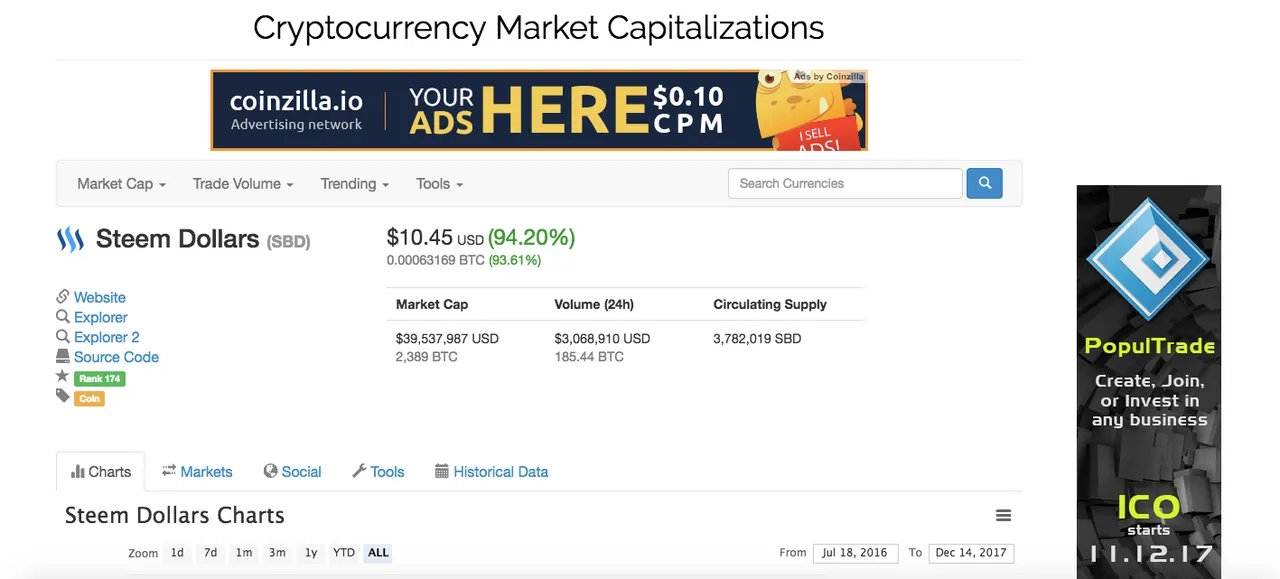This screenshot has width=1280, height=579.
Task: Open the Tools tab below coin details
Action: 378,472
